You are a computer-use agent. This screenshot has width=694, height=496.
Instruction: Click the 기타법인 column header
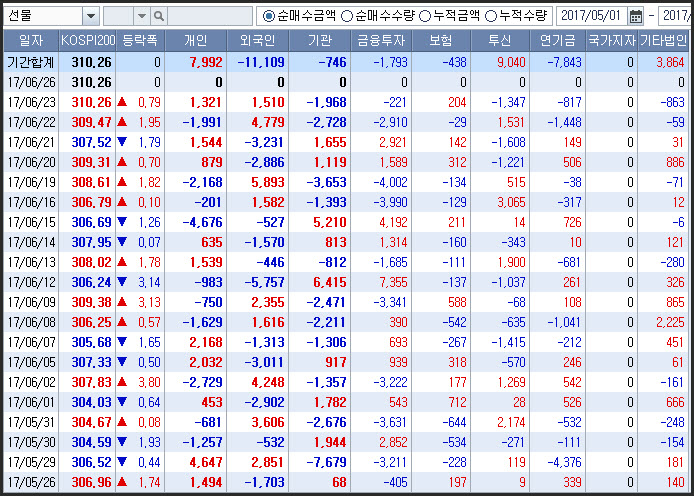click(663, 41)
